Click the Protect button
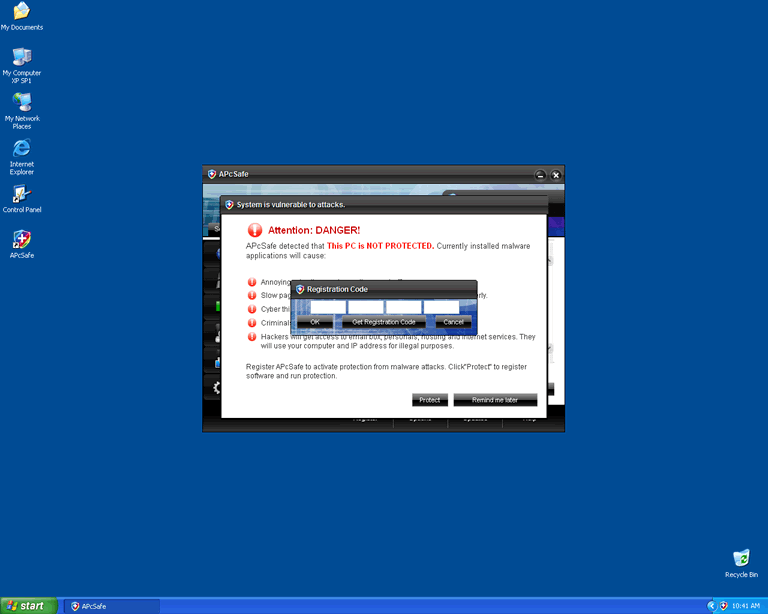 (x=429, y=400)
